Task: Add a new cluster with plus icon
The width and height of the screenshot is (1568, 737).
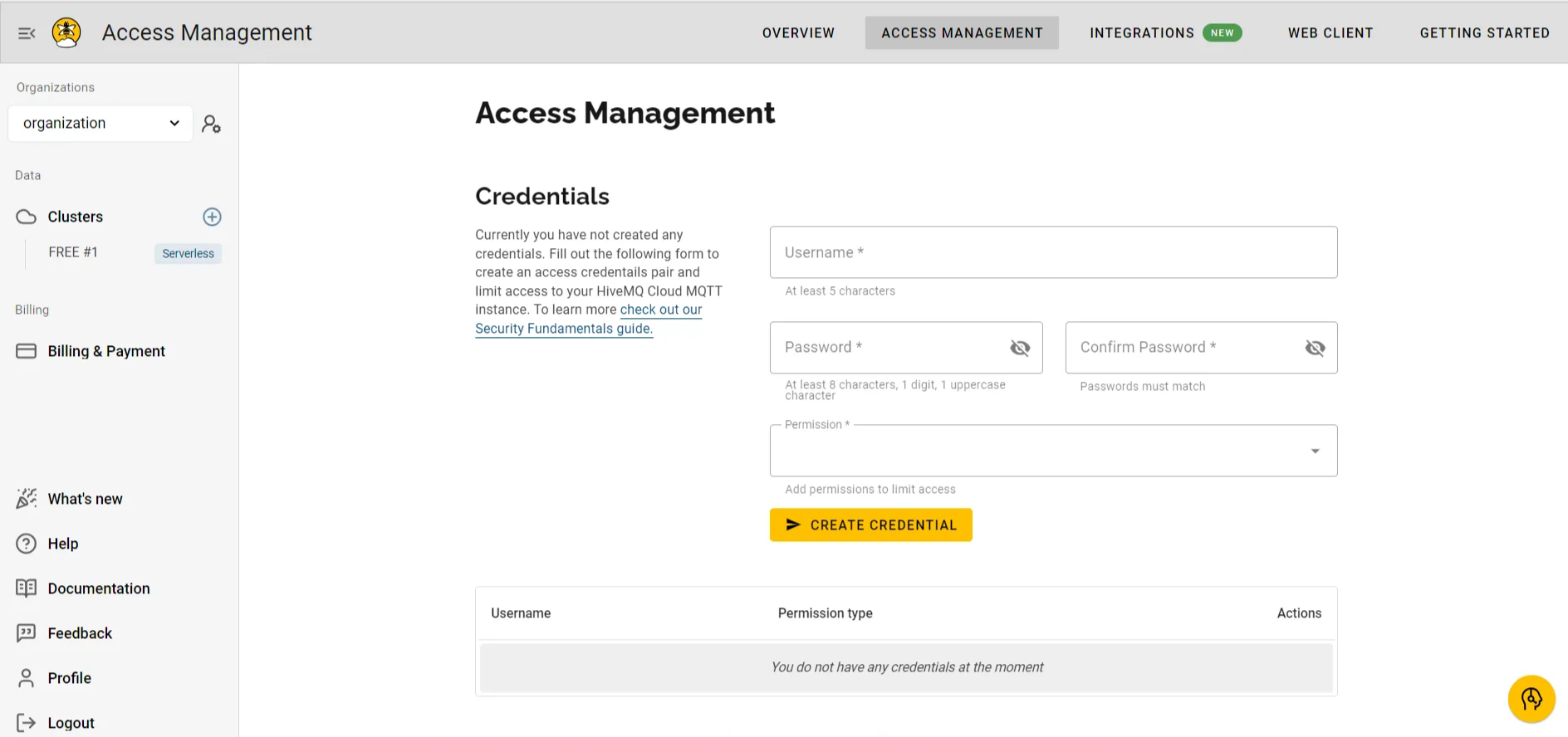Action: pyautogui.click(x=212, y=217)
